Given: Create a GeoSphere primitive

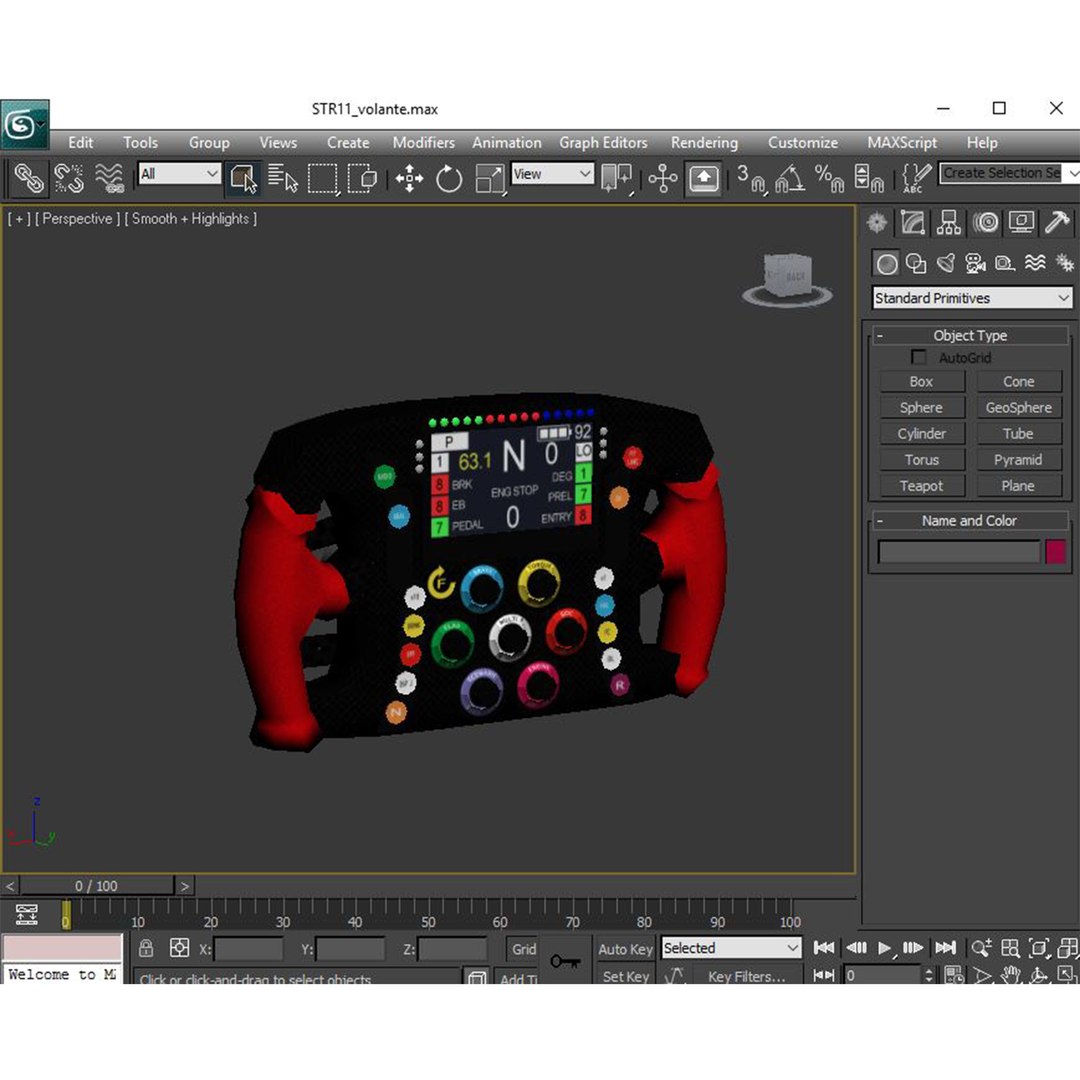Looking at the screenshot, I should [x=1019, y=408].
